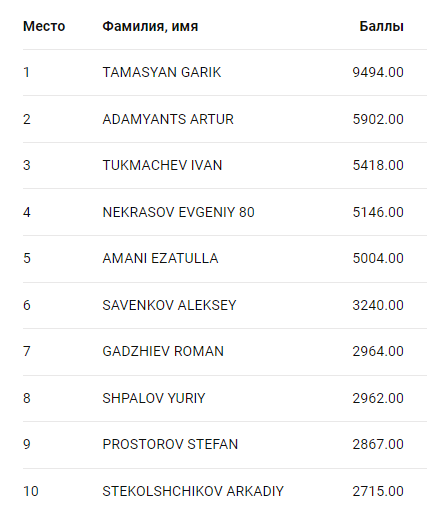This screenshot has width=430, height=514.
Task: Select ADAMYANTS ARTUR name
Action: click(x=168, y=119)
